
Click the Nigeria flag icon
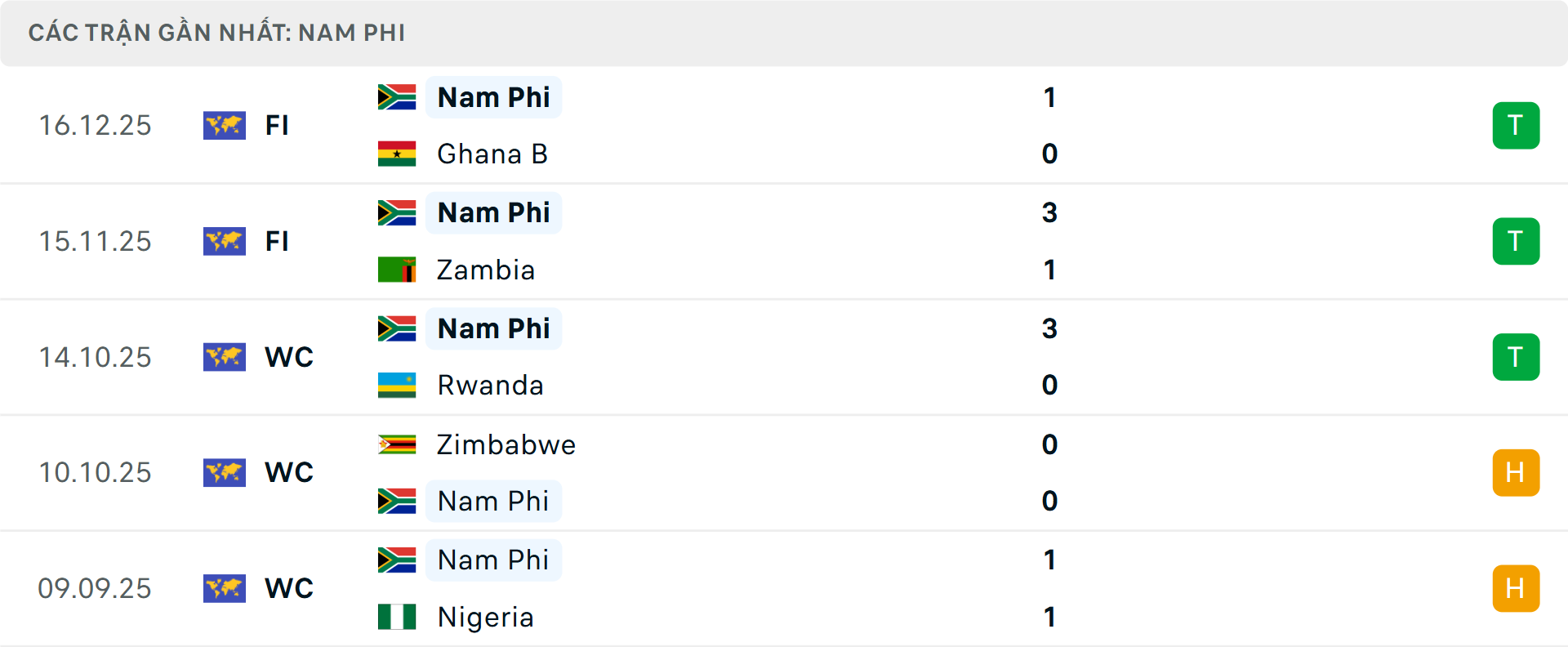point(397,617)
